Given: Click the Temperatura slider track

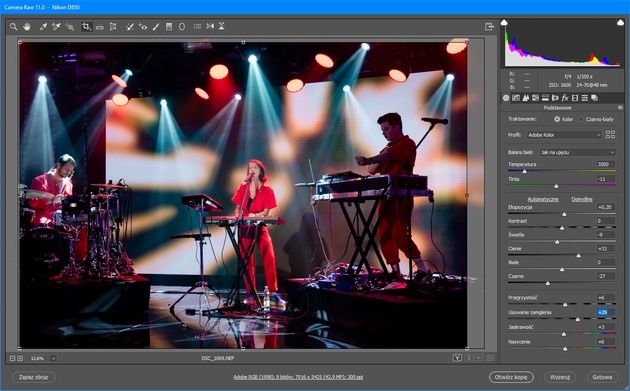Looking at the screenshot, I should pyautogui.click(x=562, y=171).
